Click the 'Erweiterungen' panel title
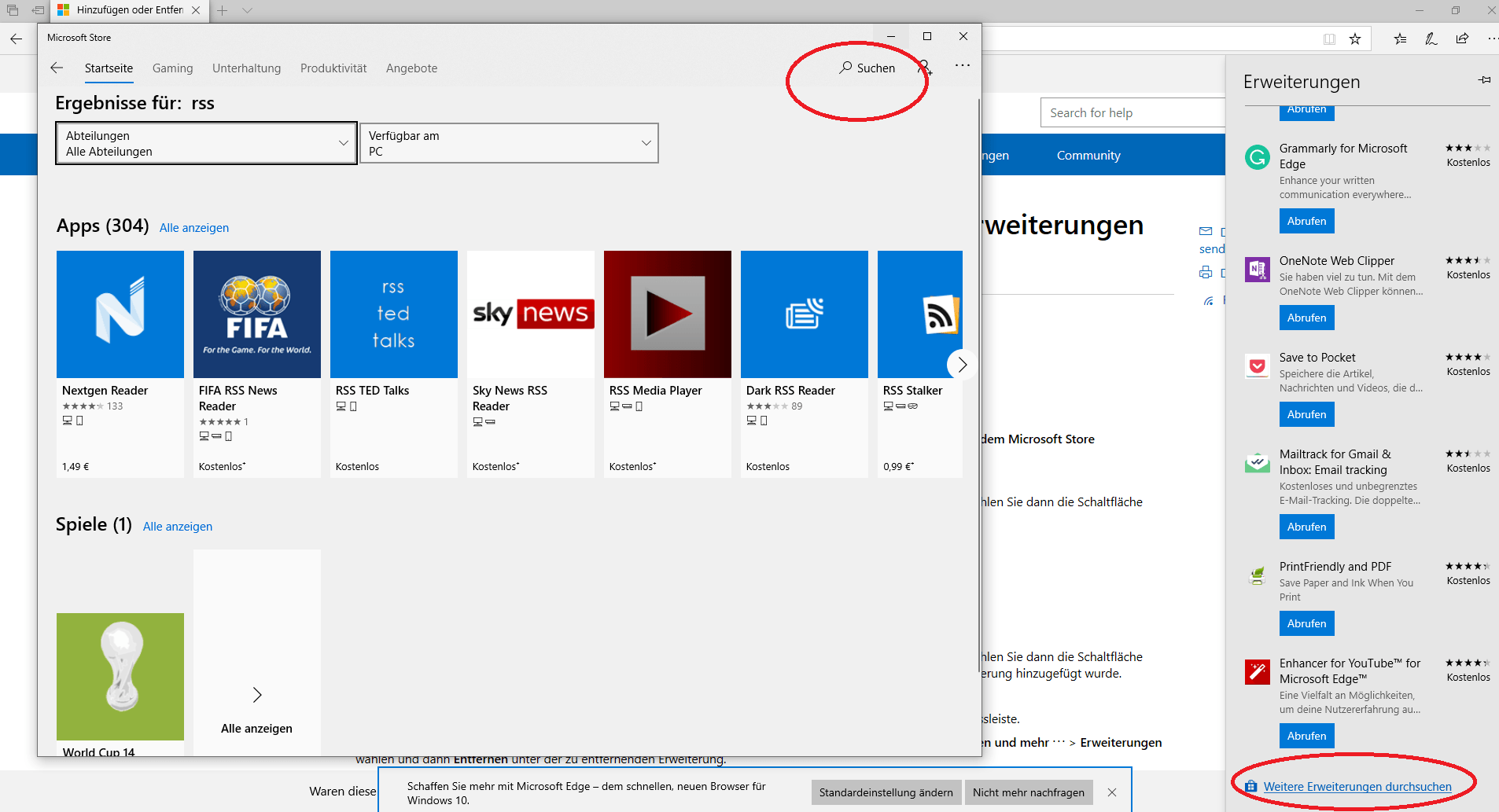This screenshot has width=1499, height=812. (x=1302, y=82)
